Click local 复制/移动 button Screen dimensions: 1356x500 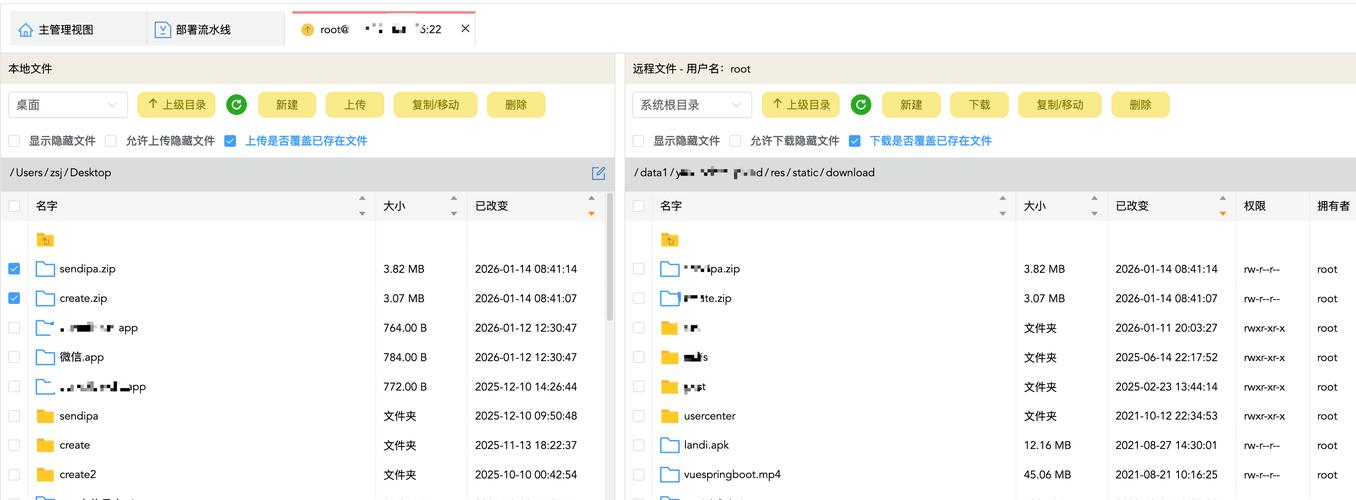[435, 105]
